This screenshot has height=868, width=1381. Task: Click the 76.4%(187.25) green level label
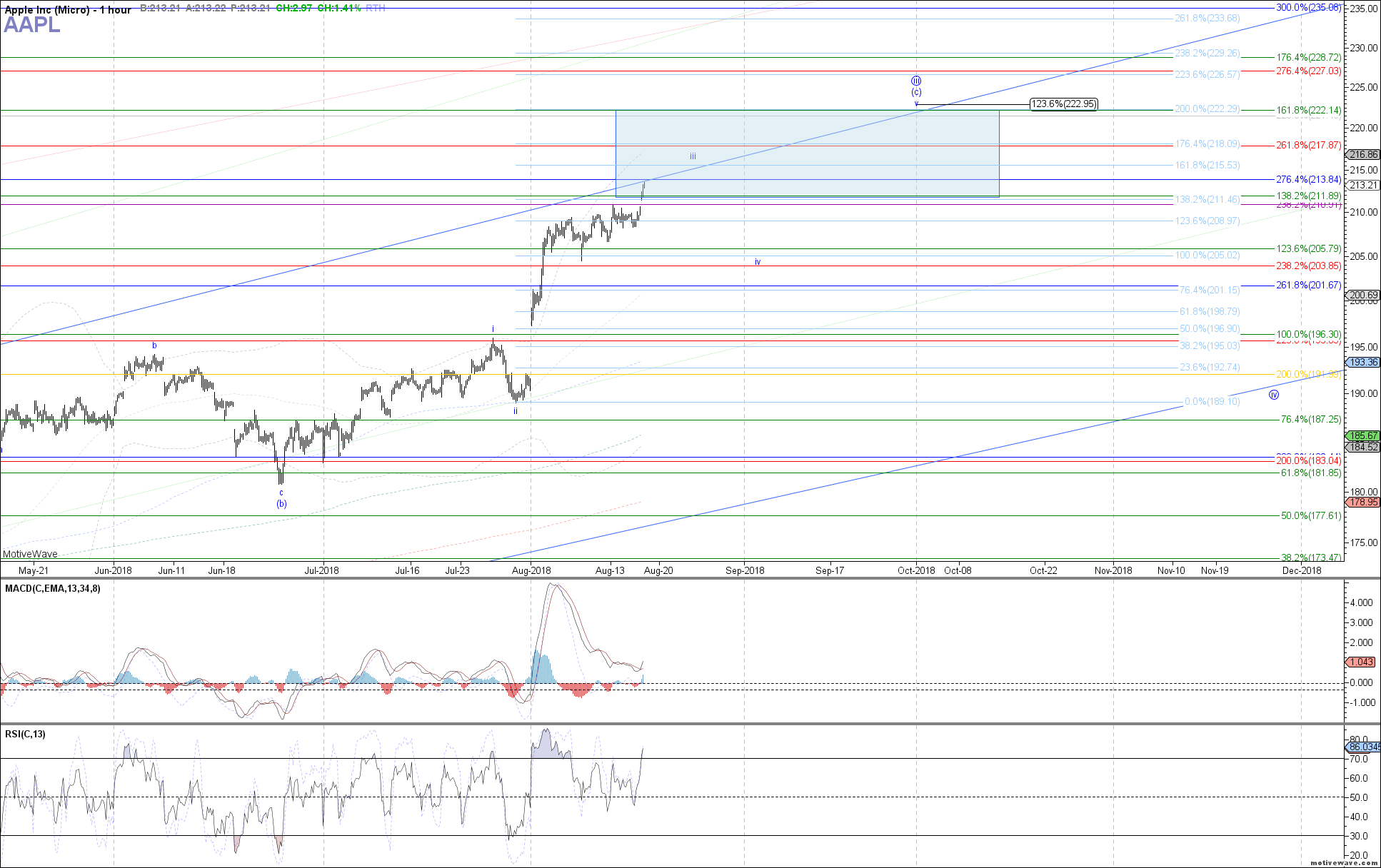tap(1311, 419)
